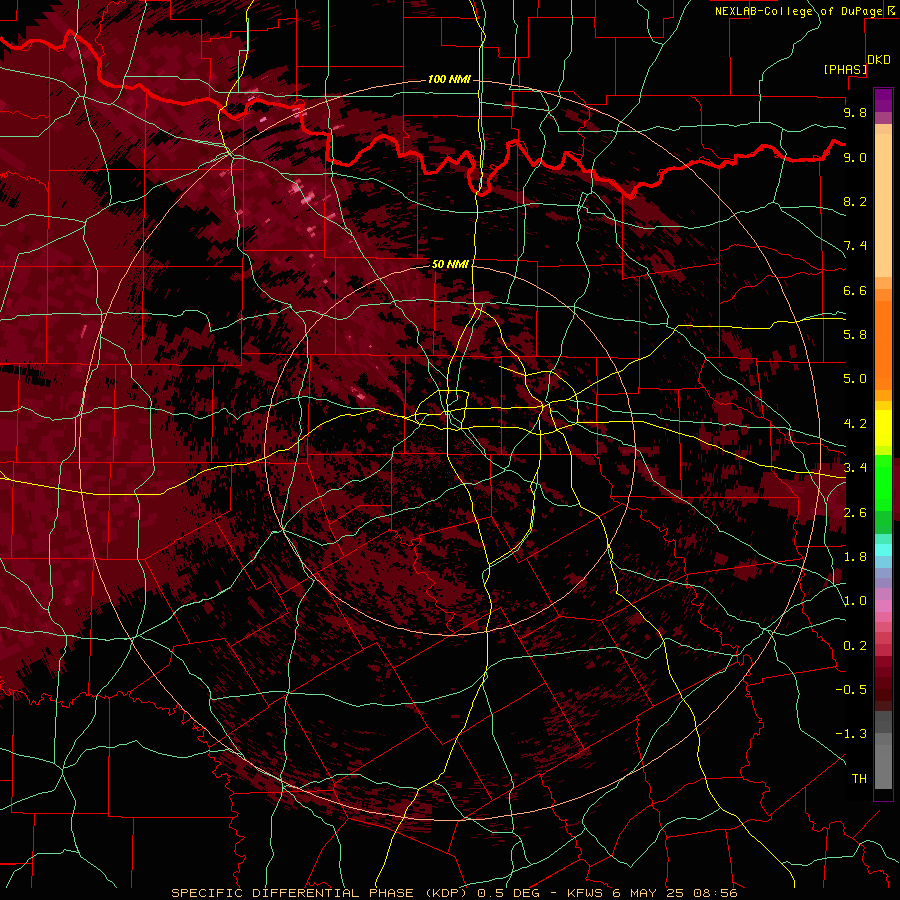Click the 0.2 scale value
The width and height of the screenshot is (900, 900).
click(x=855, y=646)
